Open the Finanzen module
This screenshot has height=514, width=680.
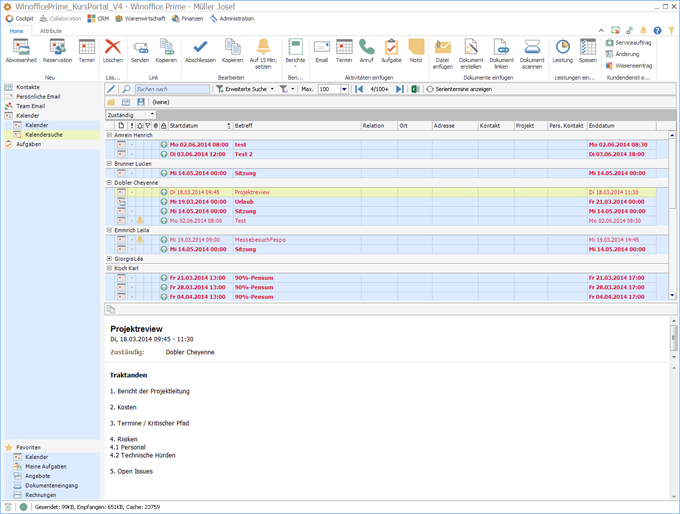tap(187, 19)
